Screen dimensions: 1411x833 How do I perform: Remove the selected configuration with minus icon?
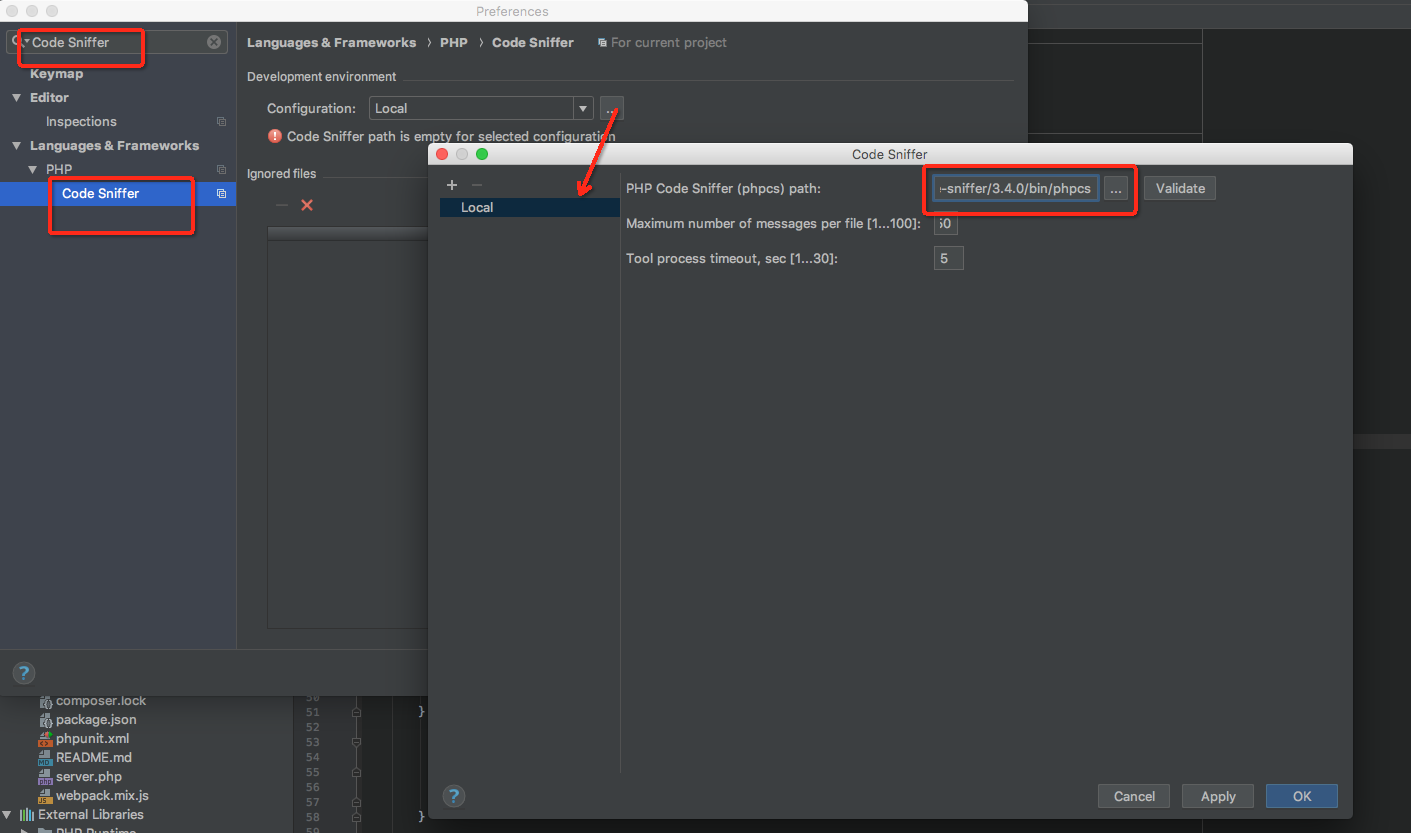(x=475, y=185)
